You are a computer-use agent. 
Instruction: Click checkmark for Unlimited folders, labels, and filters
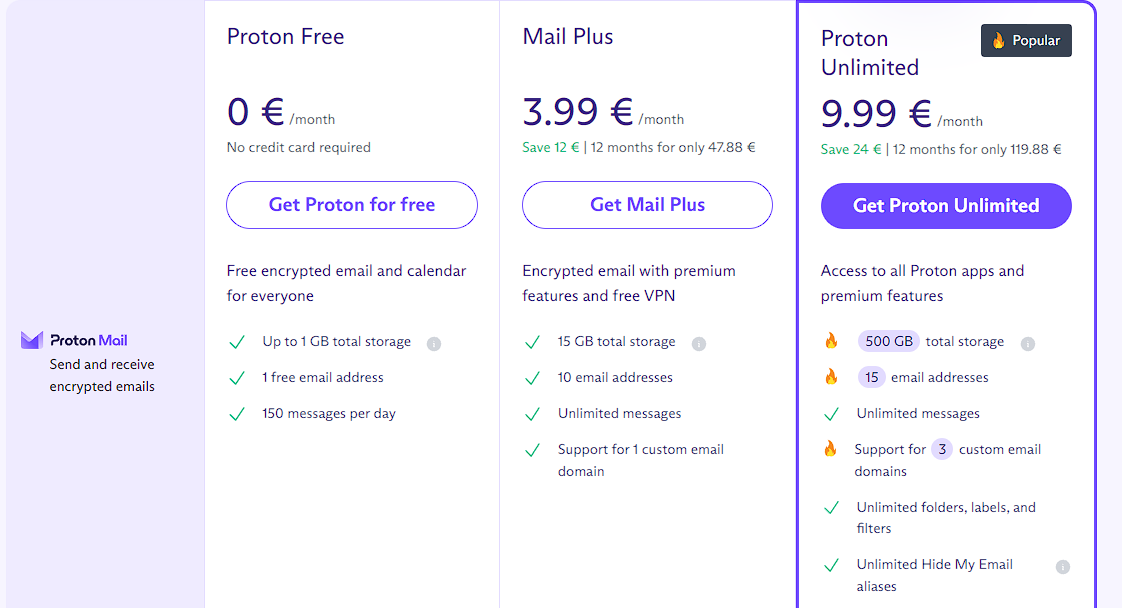coord(831,508)
